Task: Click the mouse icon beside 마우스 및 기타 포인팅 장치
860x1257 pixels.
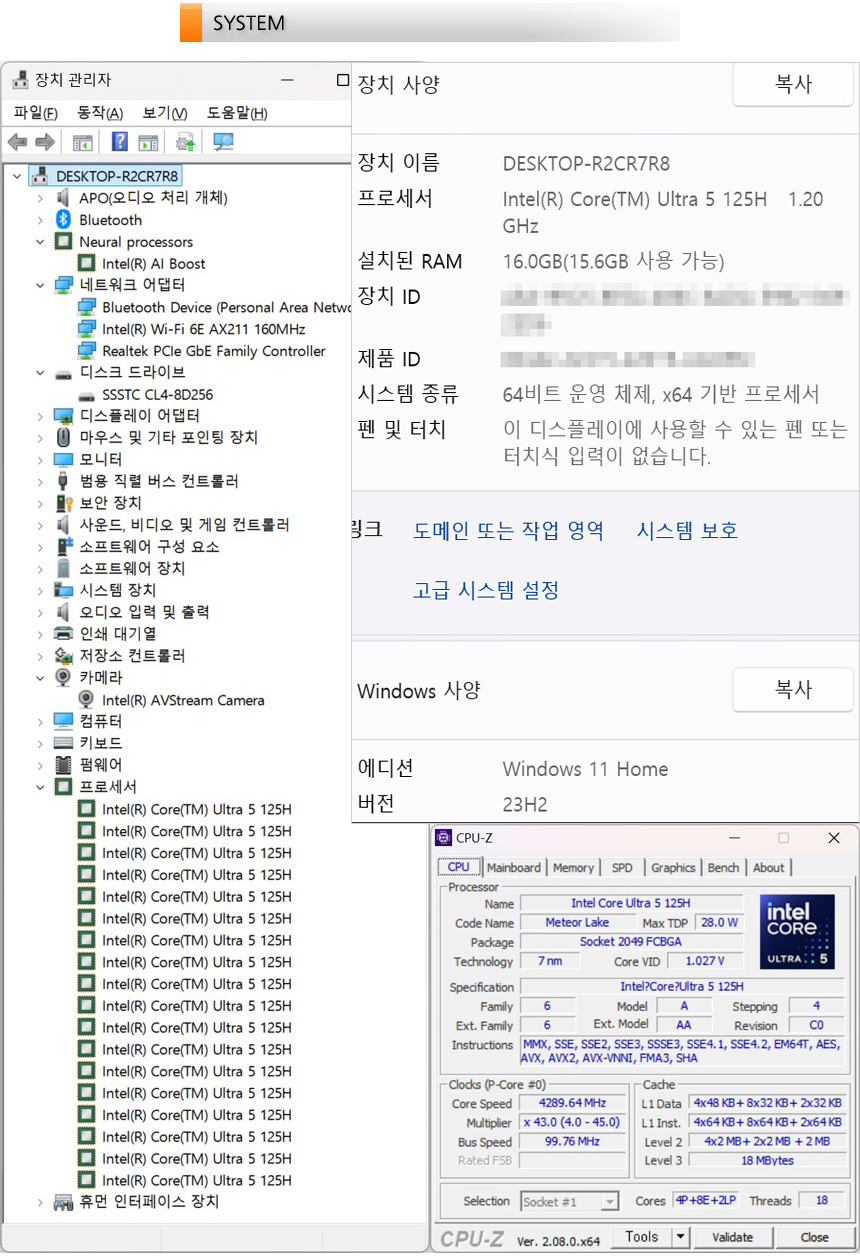Action: click(63, 438)
